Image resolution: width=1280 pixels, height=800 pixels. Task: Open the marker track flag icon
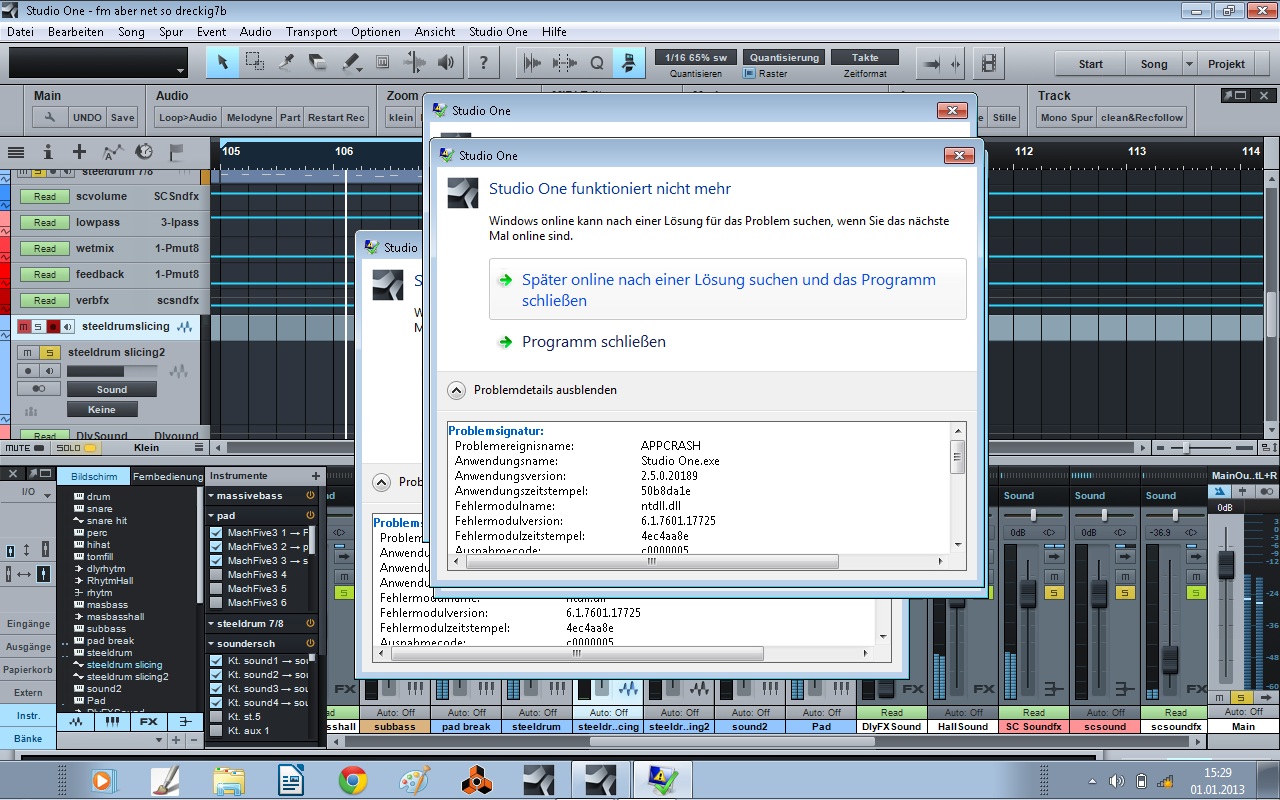(176, 152)
